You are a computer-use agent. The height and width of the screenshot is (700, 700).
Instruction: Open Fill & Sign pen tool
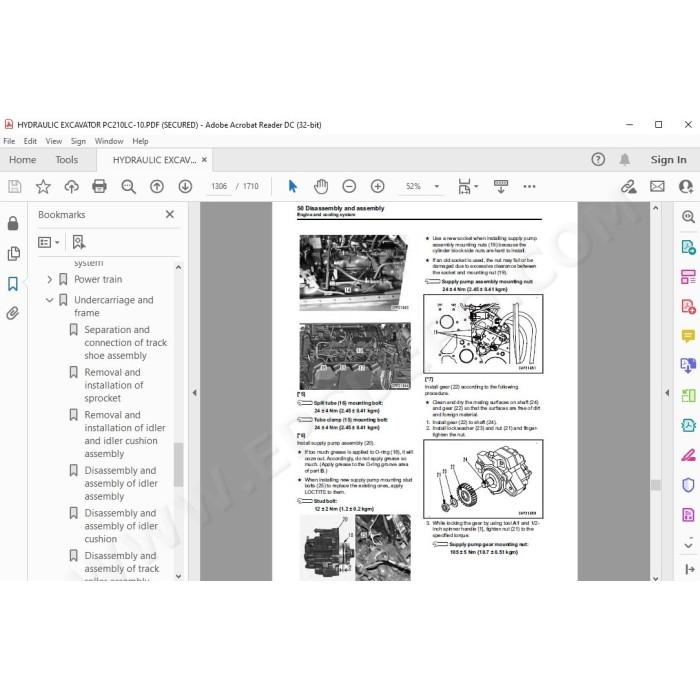click(x=688, y=455)
